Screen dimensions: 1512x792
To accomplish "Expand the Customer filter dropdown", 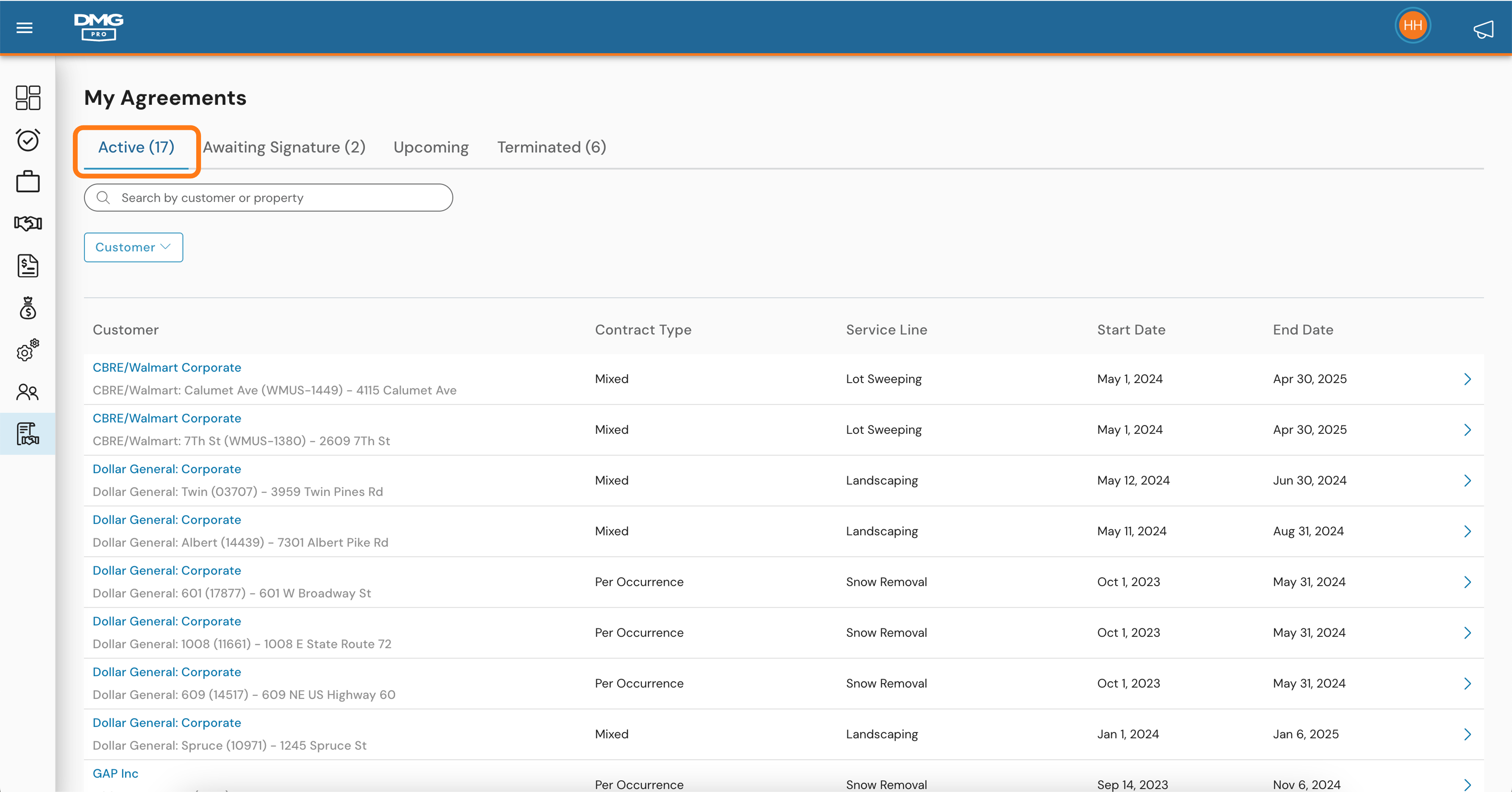I will (133, 247).
